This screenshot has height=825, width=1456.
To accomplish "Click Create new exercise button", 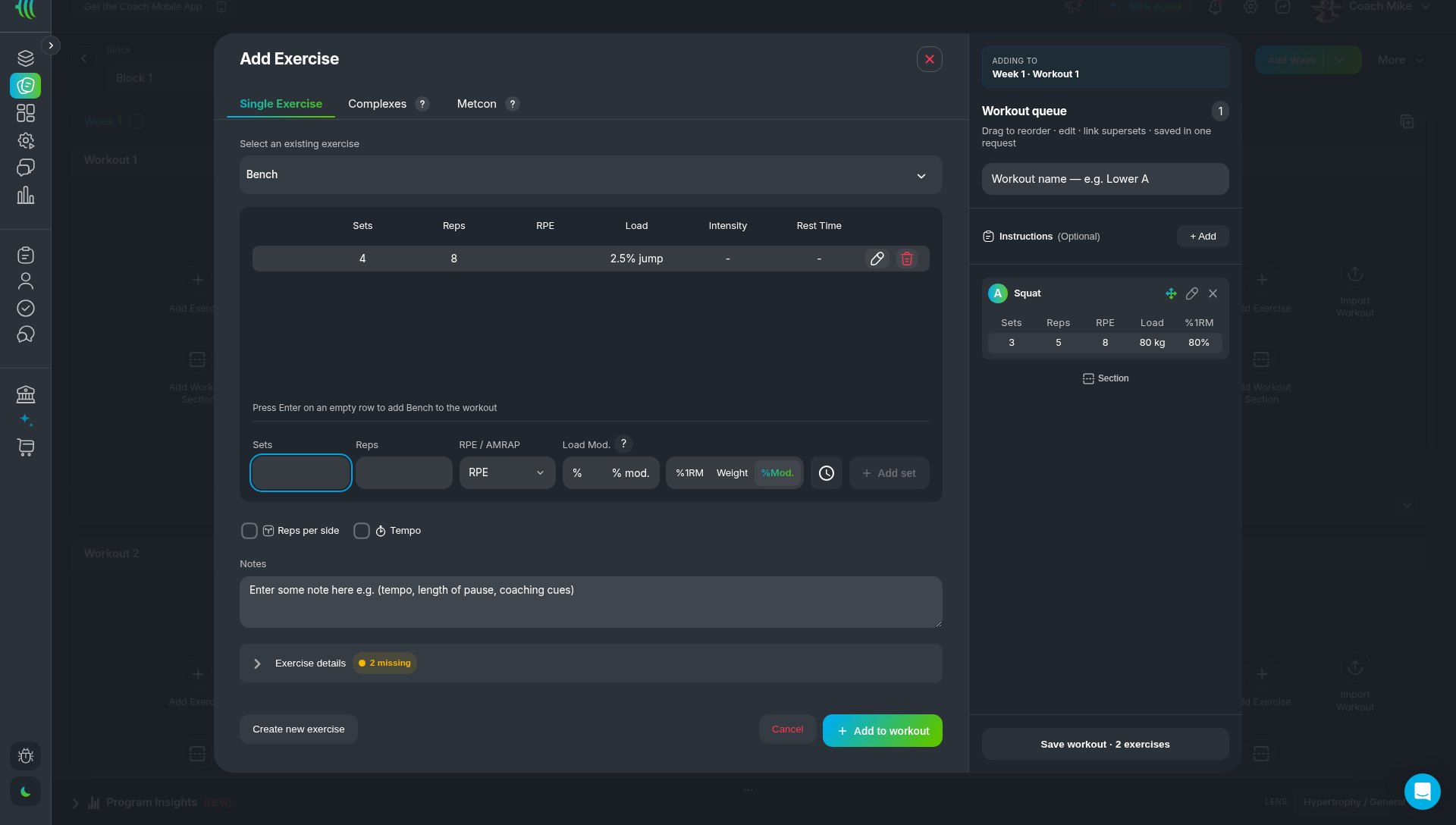I will coord(298,729).
